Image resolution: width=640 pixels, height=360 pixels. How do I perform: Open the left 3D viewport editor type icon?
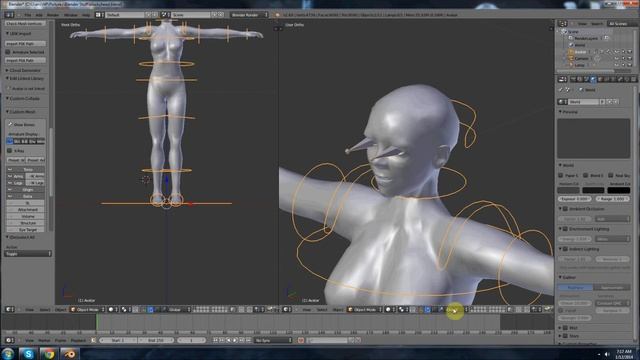(x=8, y=309)
